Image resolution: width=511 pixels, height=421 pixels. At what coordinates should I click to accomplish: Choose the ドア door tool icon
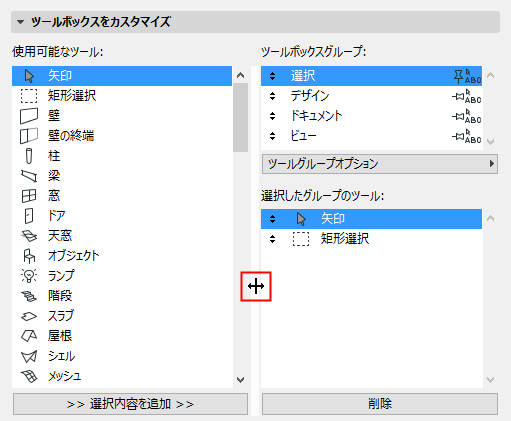(29, 216)
